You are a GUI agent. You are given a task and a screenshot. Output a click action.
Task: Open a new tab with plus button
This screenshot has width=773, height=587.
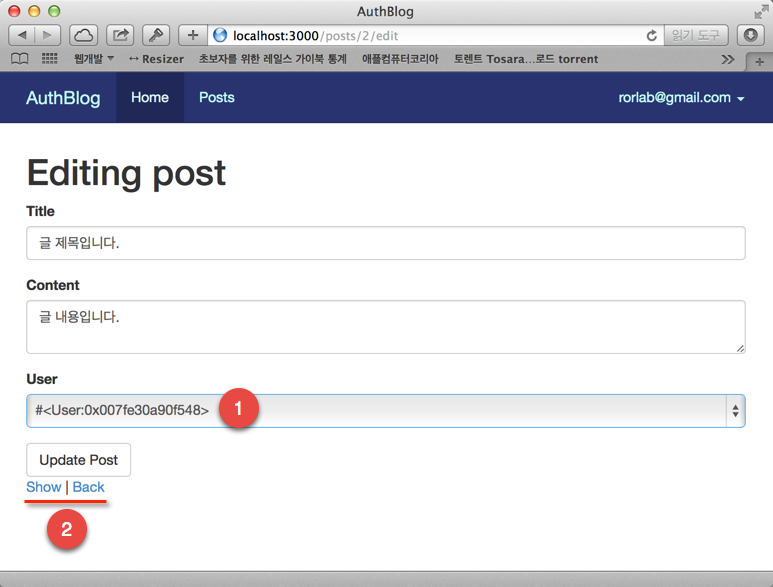(759, 61)
